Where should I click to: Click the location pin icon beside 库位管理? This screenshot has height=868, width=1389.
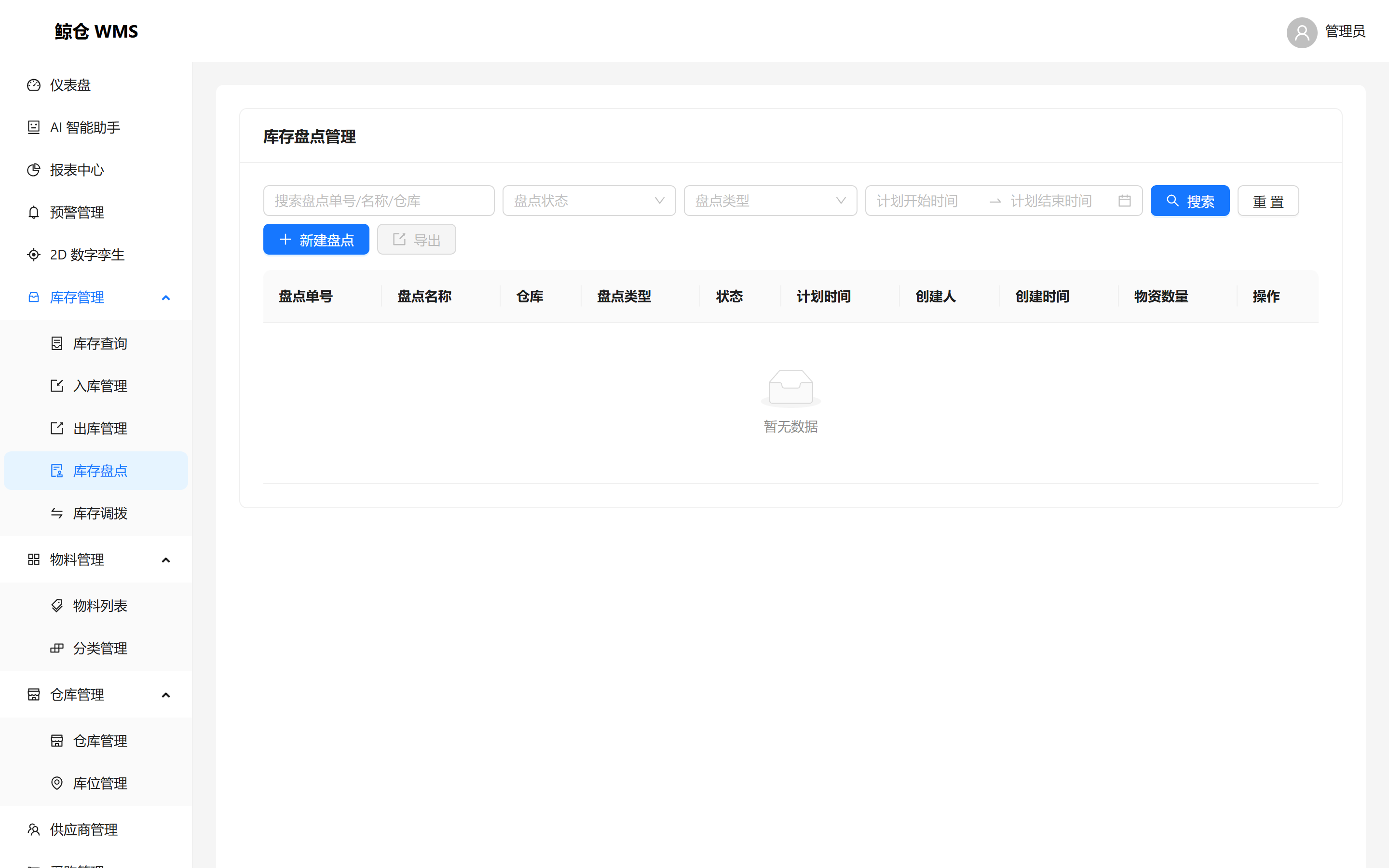point(57,783)
